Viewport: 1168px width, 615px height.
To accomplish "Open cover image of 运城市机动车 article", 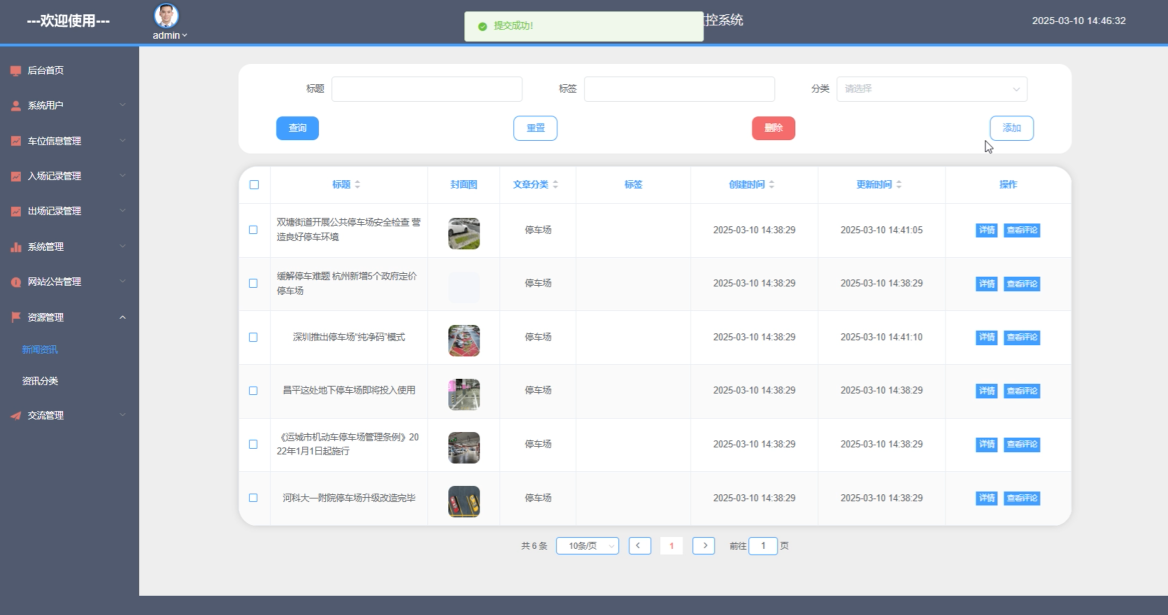I will click(x=463, y=448).
